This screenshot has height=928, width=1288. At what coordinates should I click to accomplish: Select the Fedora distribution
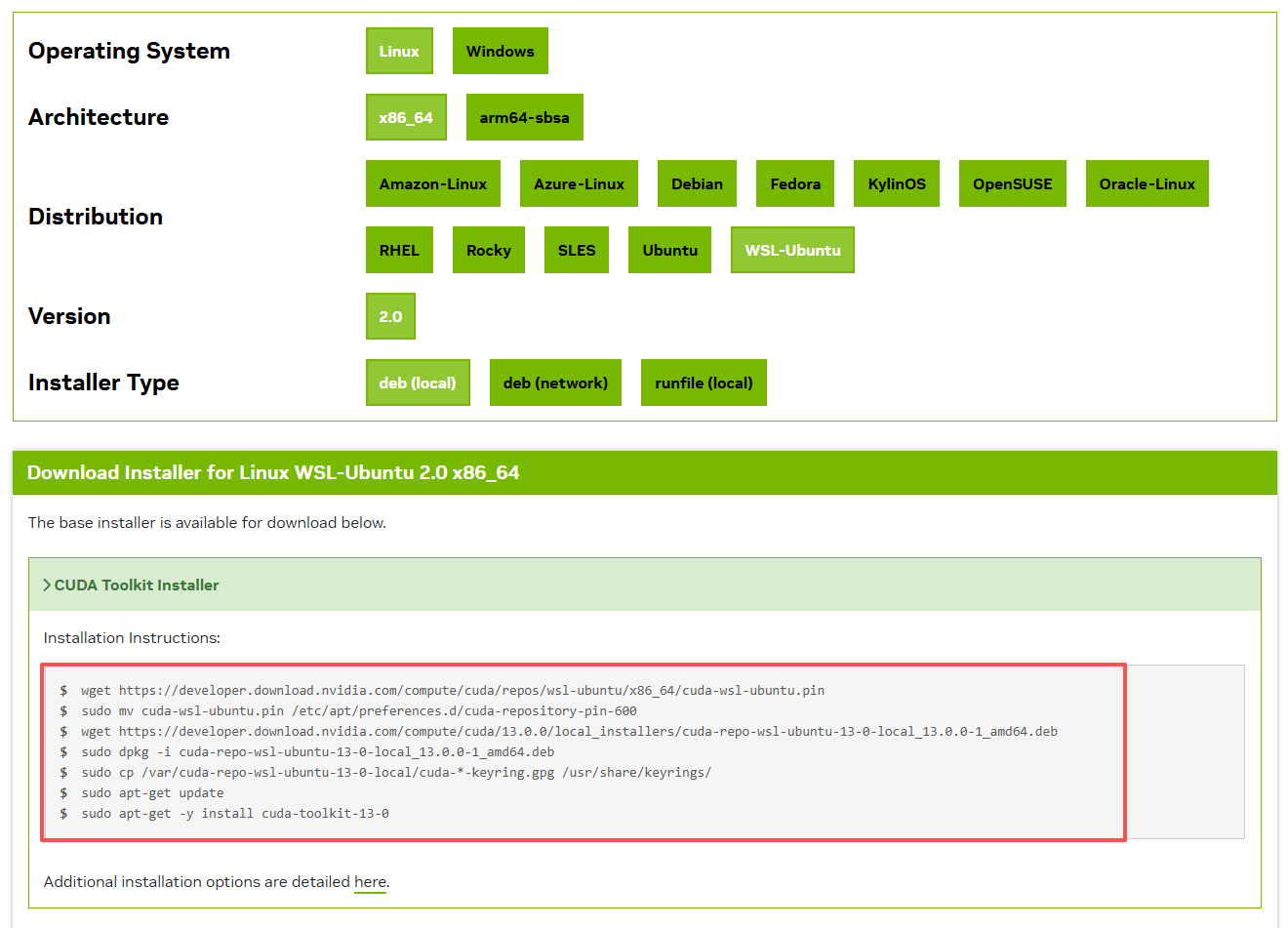pos(794,183)
